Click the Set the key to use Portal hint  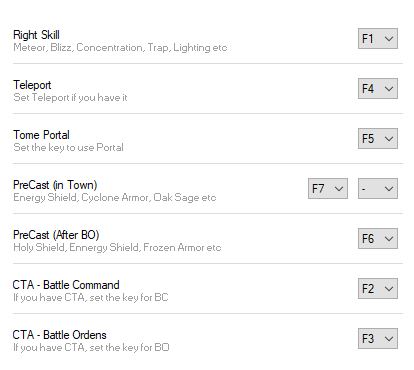click(68, 148)
